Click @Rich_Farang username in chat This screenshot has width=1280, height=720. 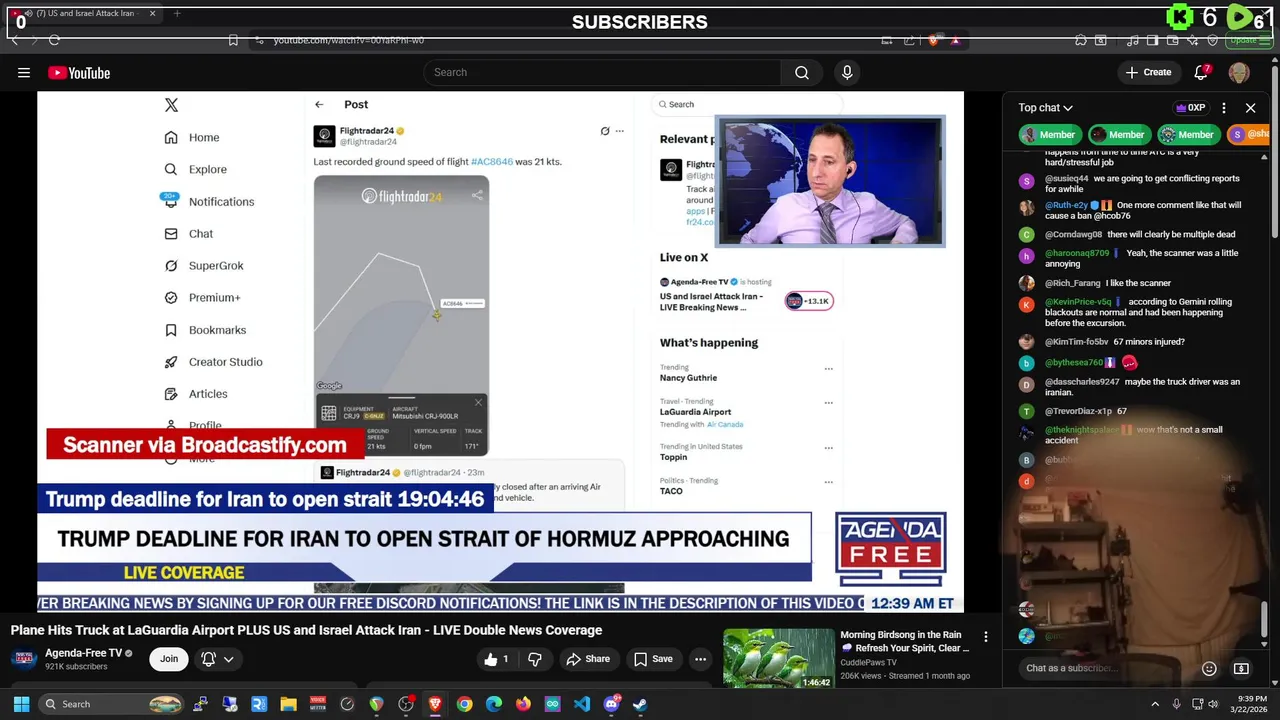(1073, 283)
